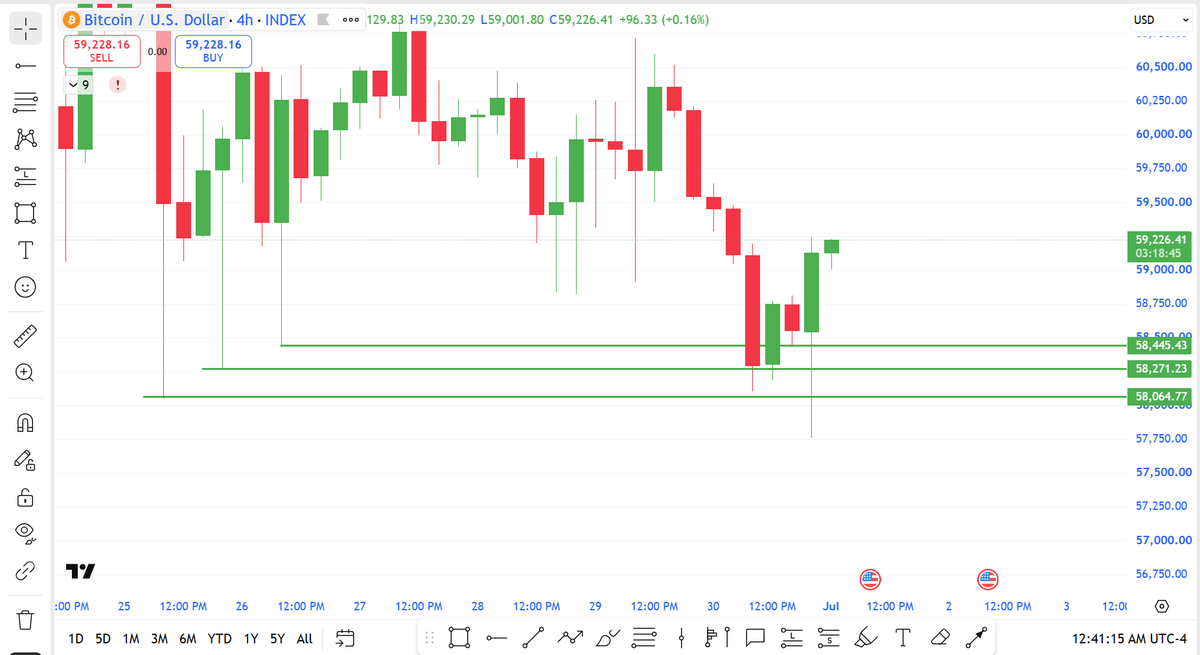Select Fib retracement tool in bottom favorites toolbar
The image size is (1200, 655).
point(644,636)
